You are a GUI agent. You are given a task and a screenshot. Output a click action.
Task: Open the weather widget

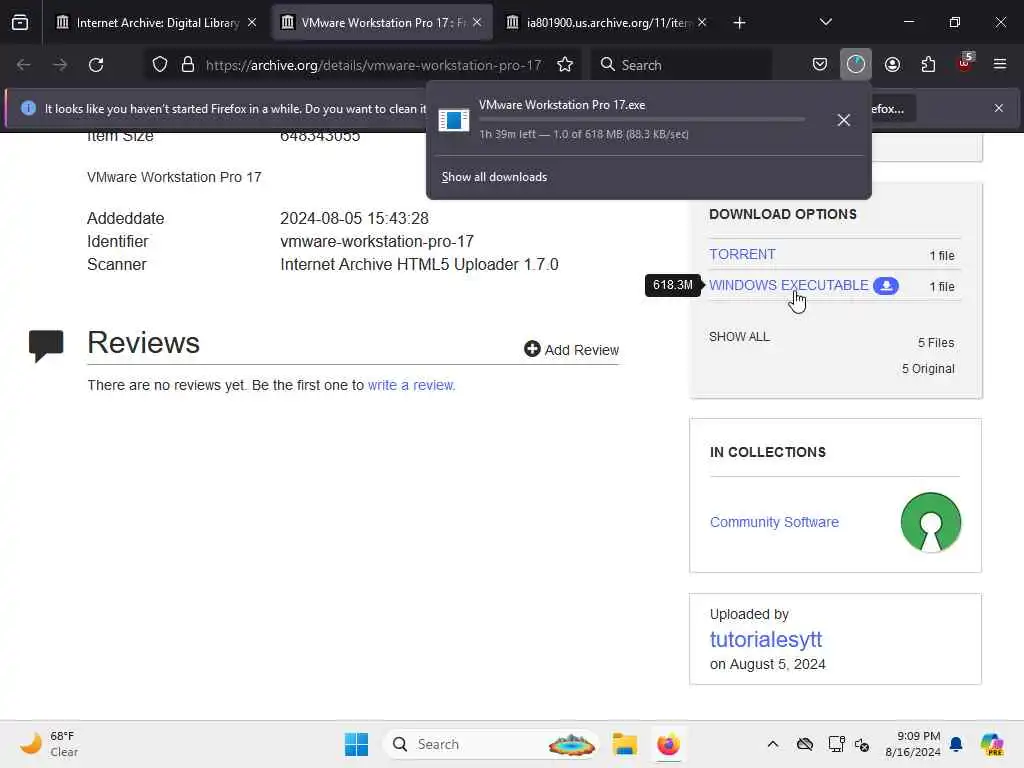(48, 744)
